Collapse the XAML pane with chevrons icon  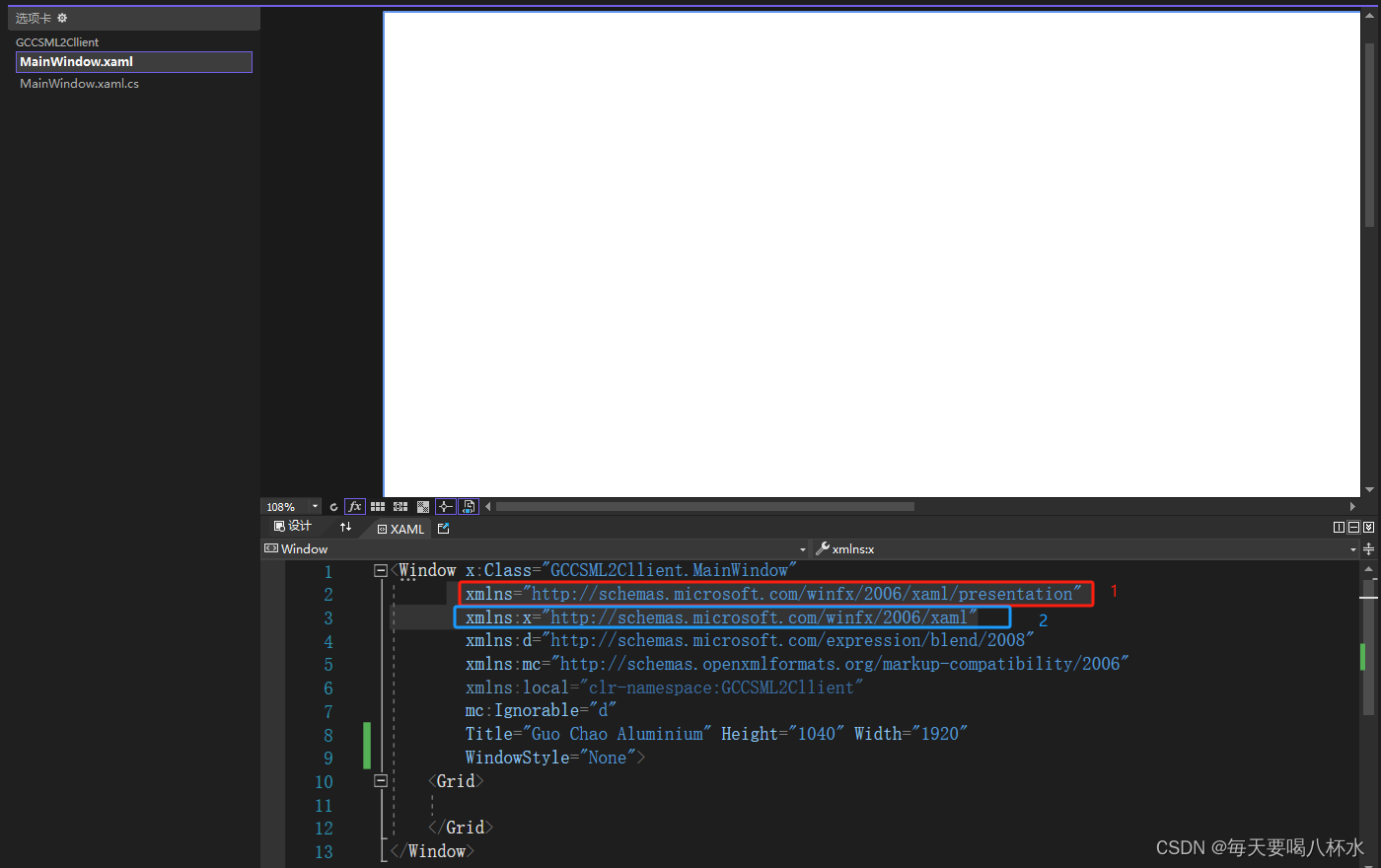(1368, 528)
